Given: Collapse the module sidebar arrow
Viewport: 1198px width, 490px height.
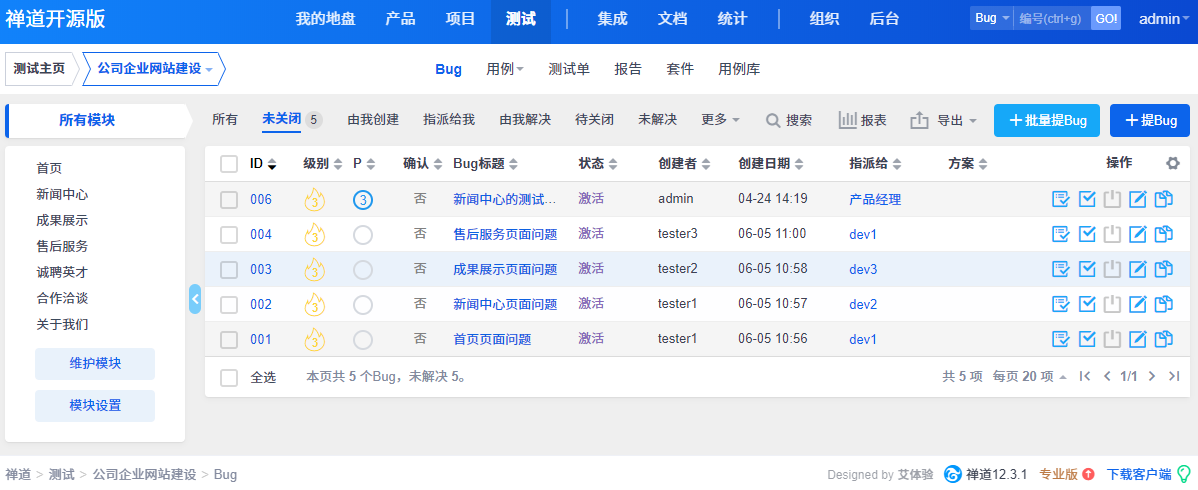Looking at the screenshot, I should 195,298.
